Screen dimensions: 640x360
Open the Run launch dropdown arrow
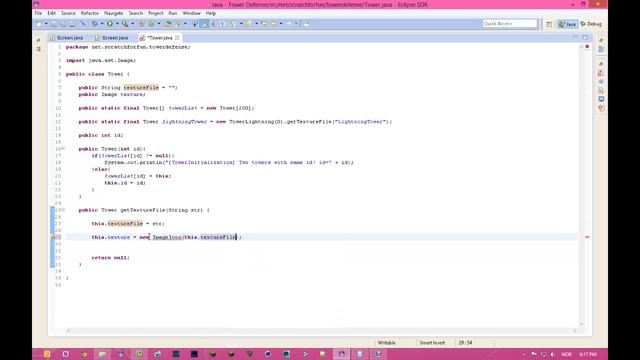(118, 24)
